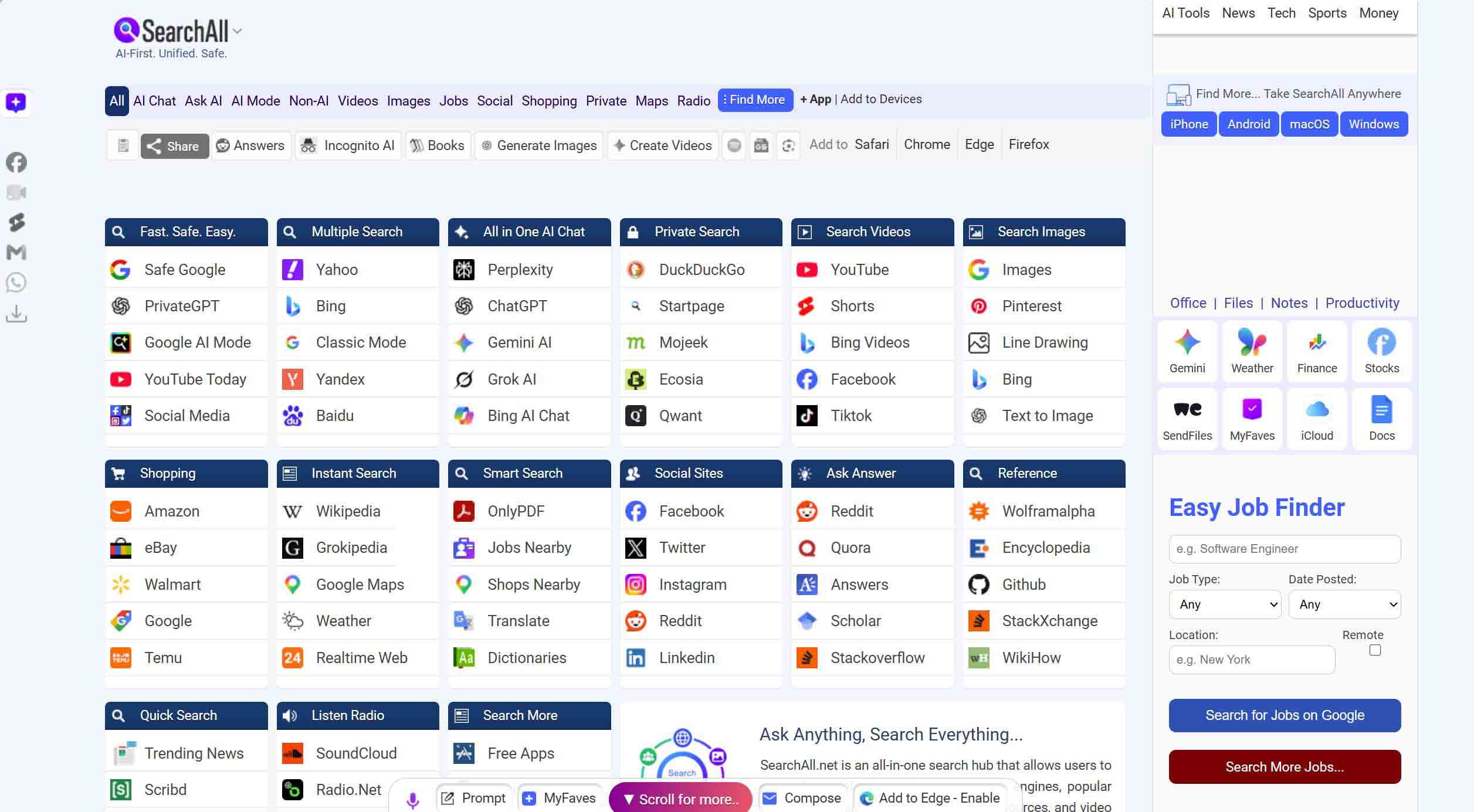Switch to the Videos tab
Image resolution: width=1474 pixels, height=812 pixels.
point(358,101)
